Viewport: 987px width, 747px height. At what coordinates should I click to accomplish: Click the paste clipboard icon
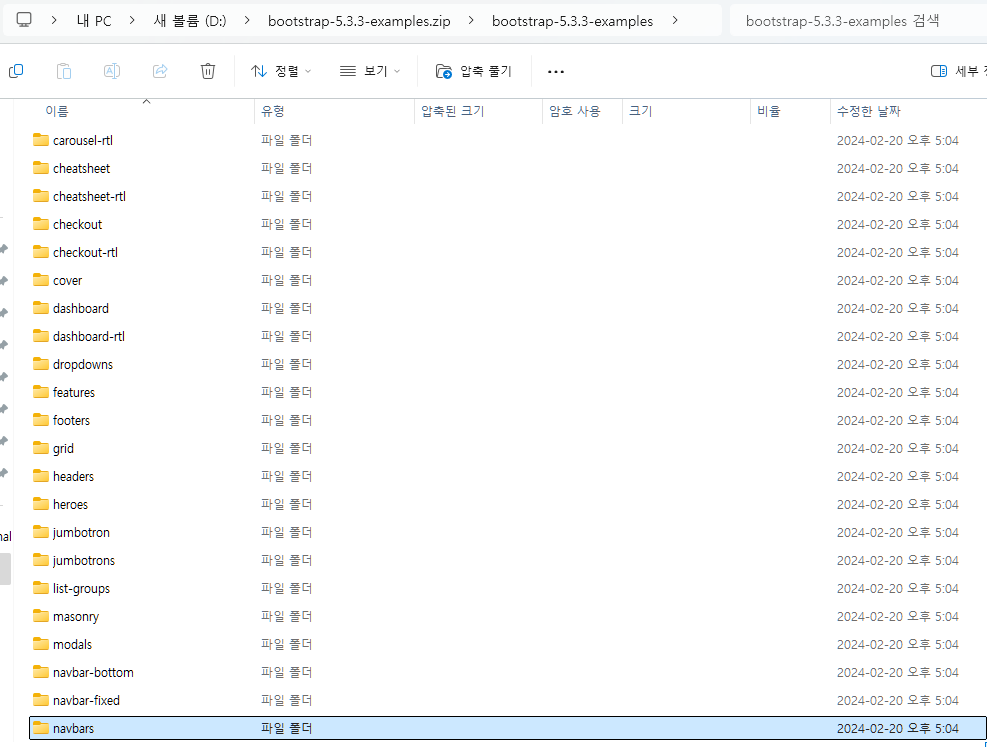pos(64,71)
